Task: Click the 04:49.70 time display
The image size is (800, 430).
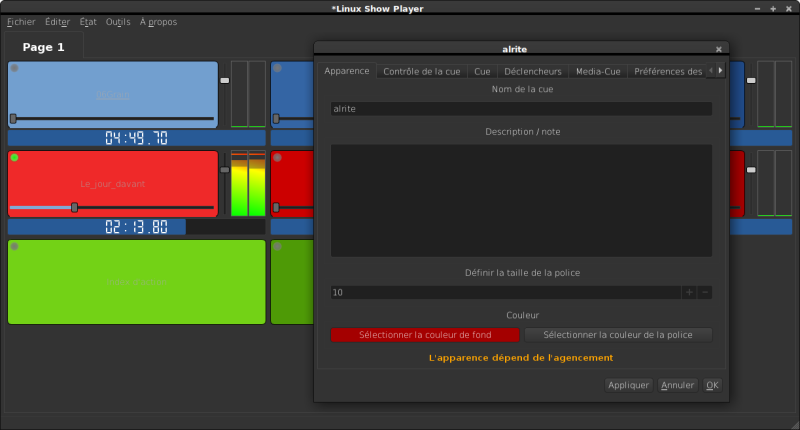Action: click(137, 138)
